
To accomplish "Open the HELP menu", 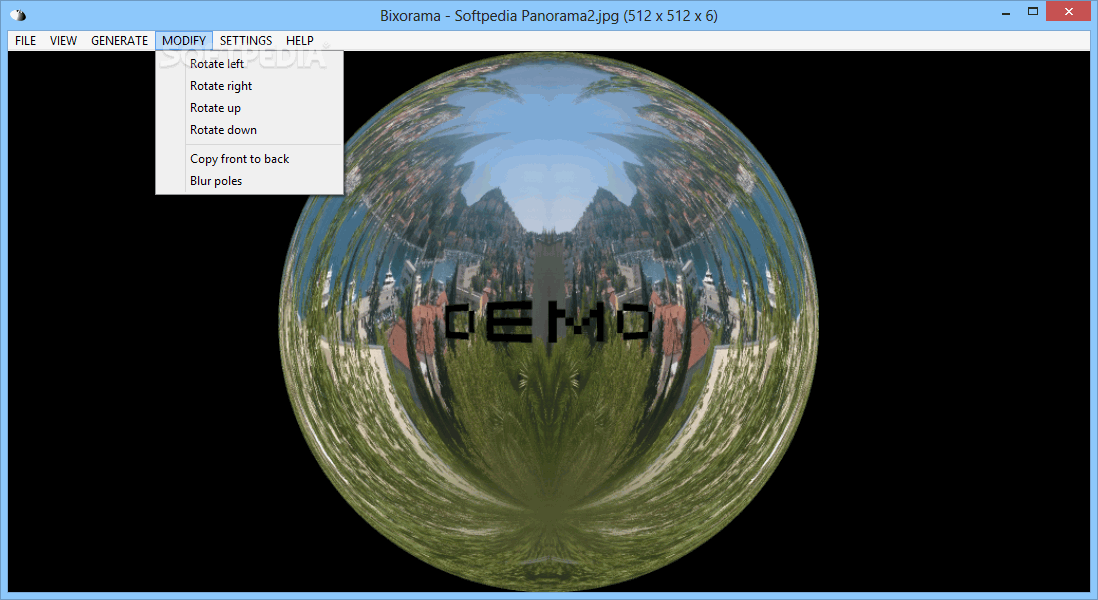I will point(300,41).
